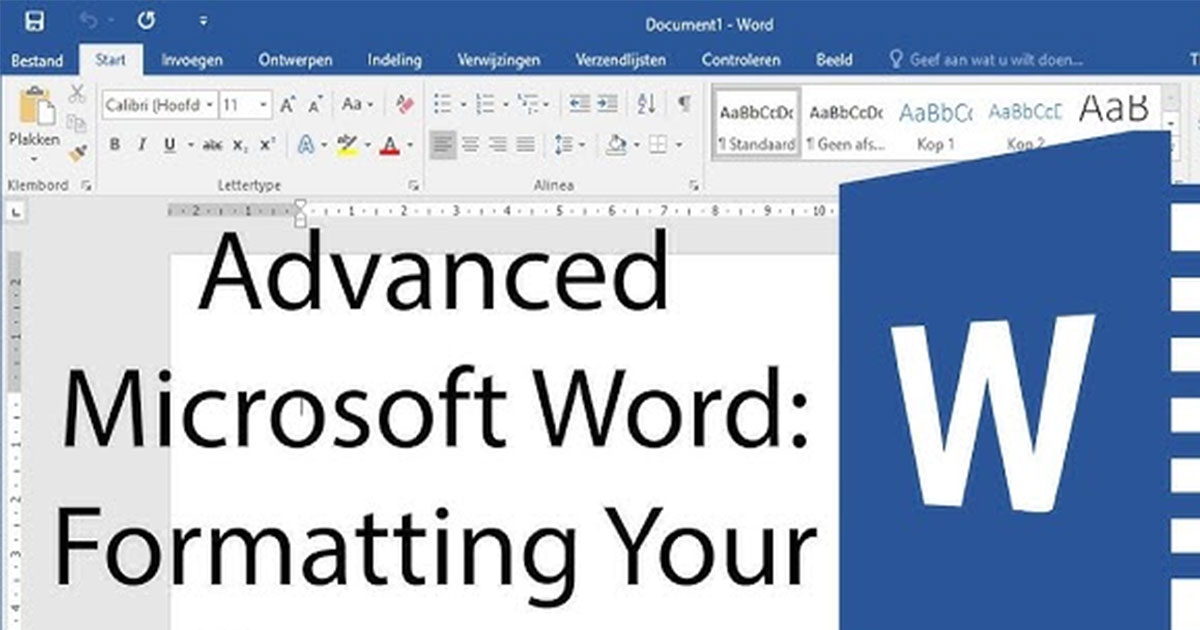
Task: Toggle superscript formatting
Action: tap(267, 145)
